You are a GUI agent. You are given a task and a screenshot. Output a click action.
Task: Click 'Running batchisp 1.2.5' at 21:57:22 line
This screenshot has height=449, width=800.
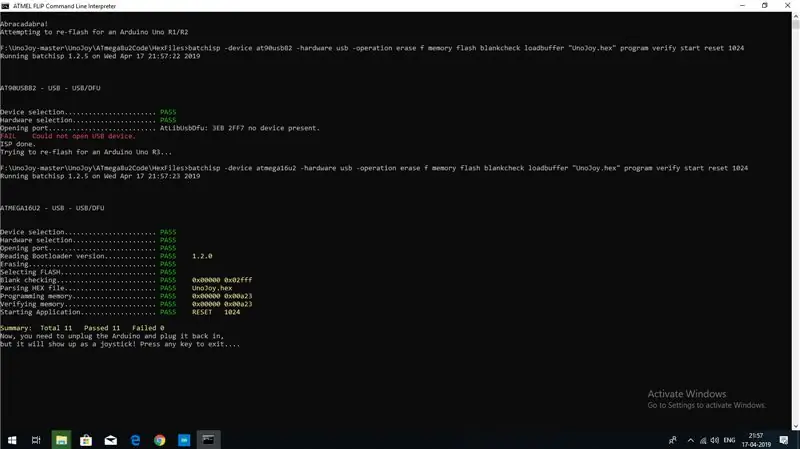point(100,56)
